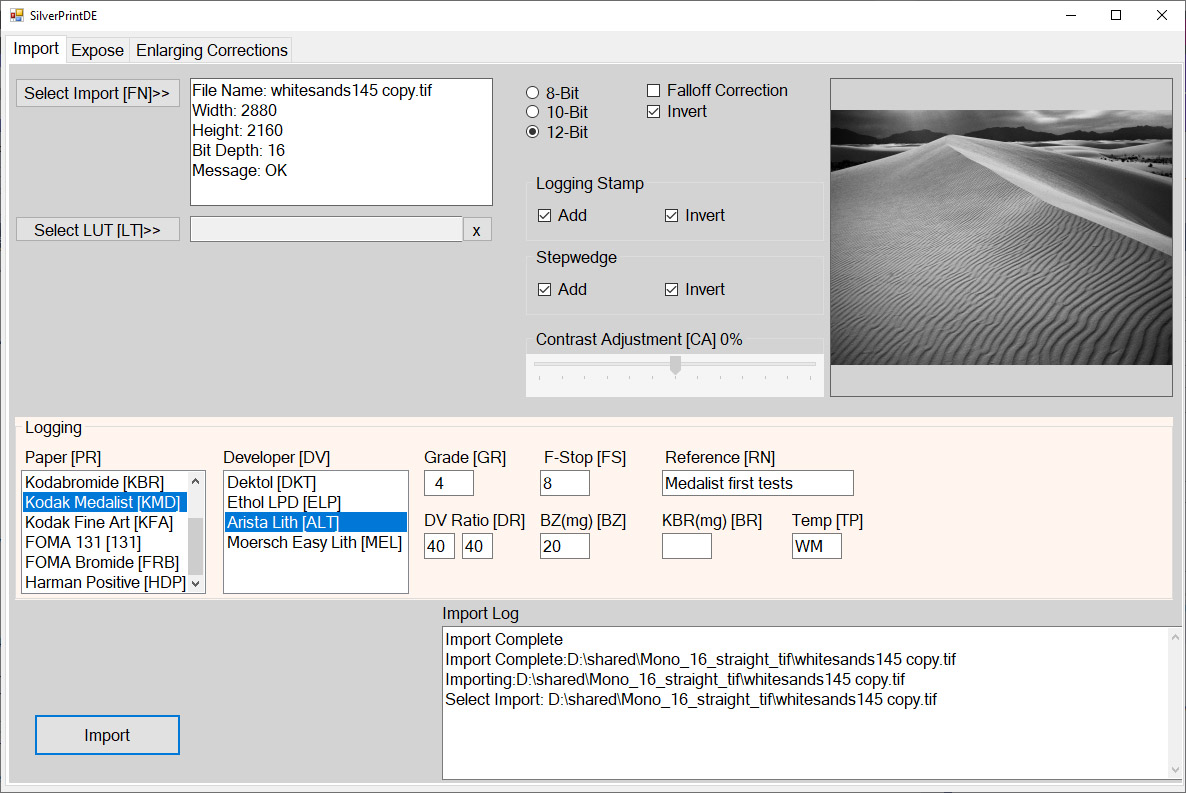The width and height of the screenshot is (1186, 793).
Task: Enable the Falloff Correction checkbox
Action: (654, 91)
